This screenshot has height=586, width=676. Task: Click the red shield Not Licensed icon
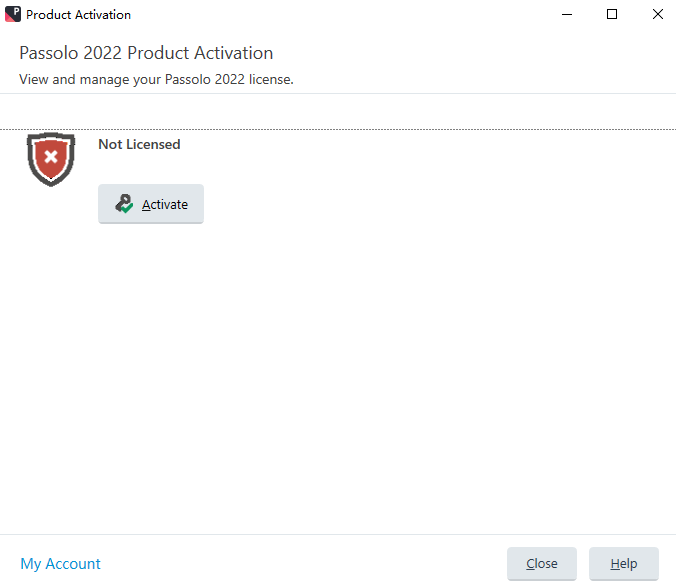pos(51,159)
